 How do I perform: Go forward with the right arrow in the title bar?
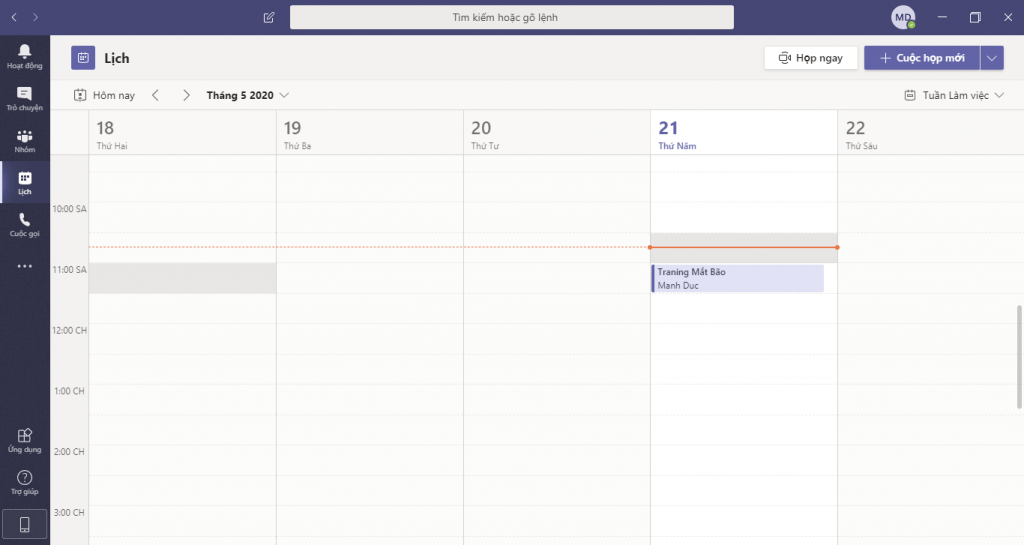(x=35, y=18)
